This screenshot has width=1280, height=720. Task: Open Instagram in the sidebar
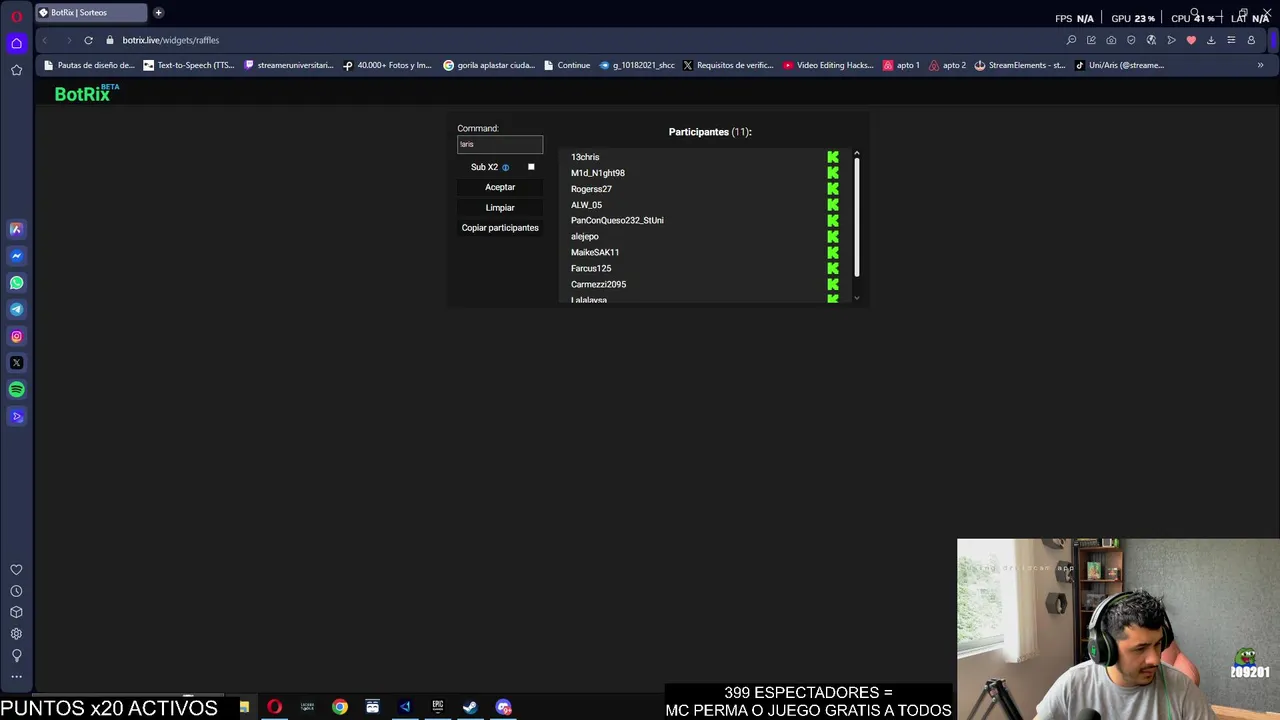tap(16, 337)
